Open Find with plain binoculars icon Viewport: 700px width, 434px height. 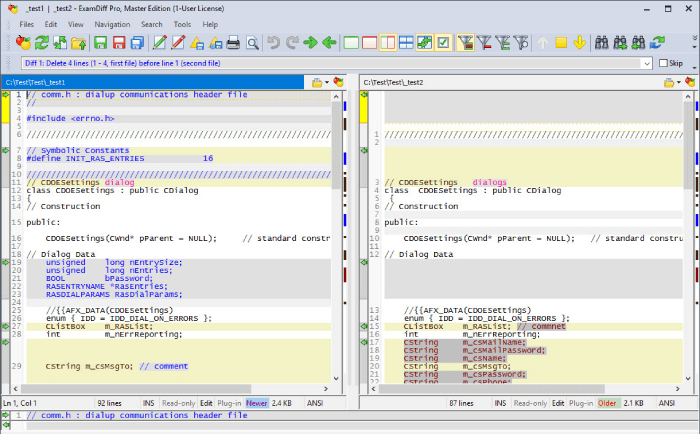click(602, 43)
